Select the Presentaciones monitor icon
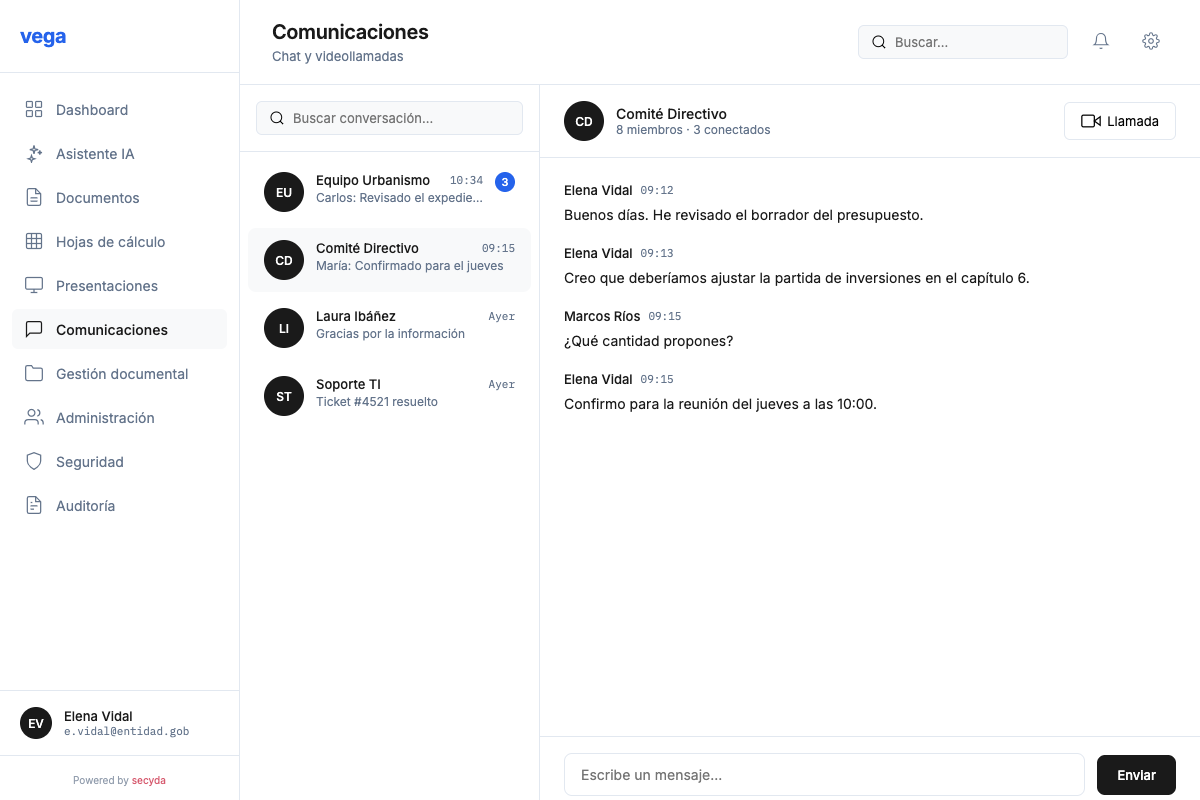This screenshot has height=800, width=1200. [34, 286]
